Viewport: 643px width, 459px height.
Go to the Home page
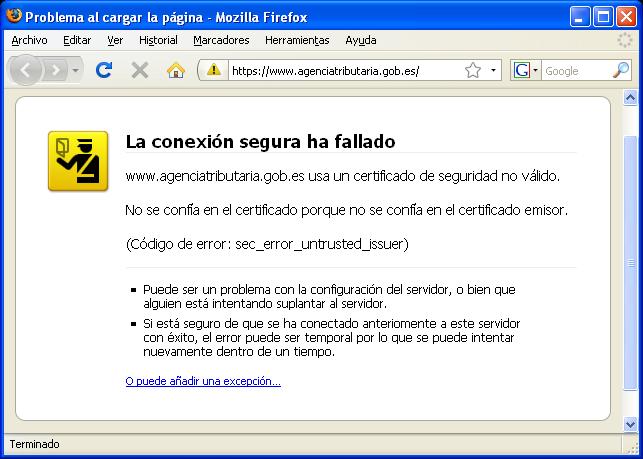click(176, 70)
